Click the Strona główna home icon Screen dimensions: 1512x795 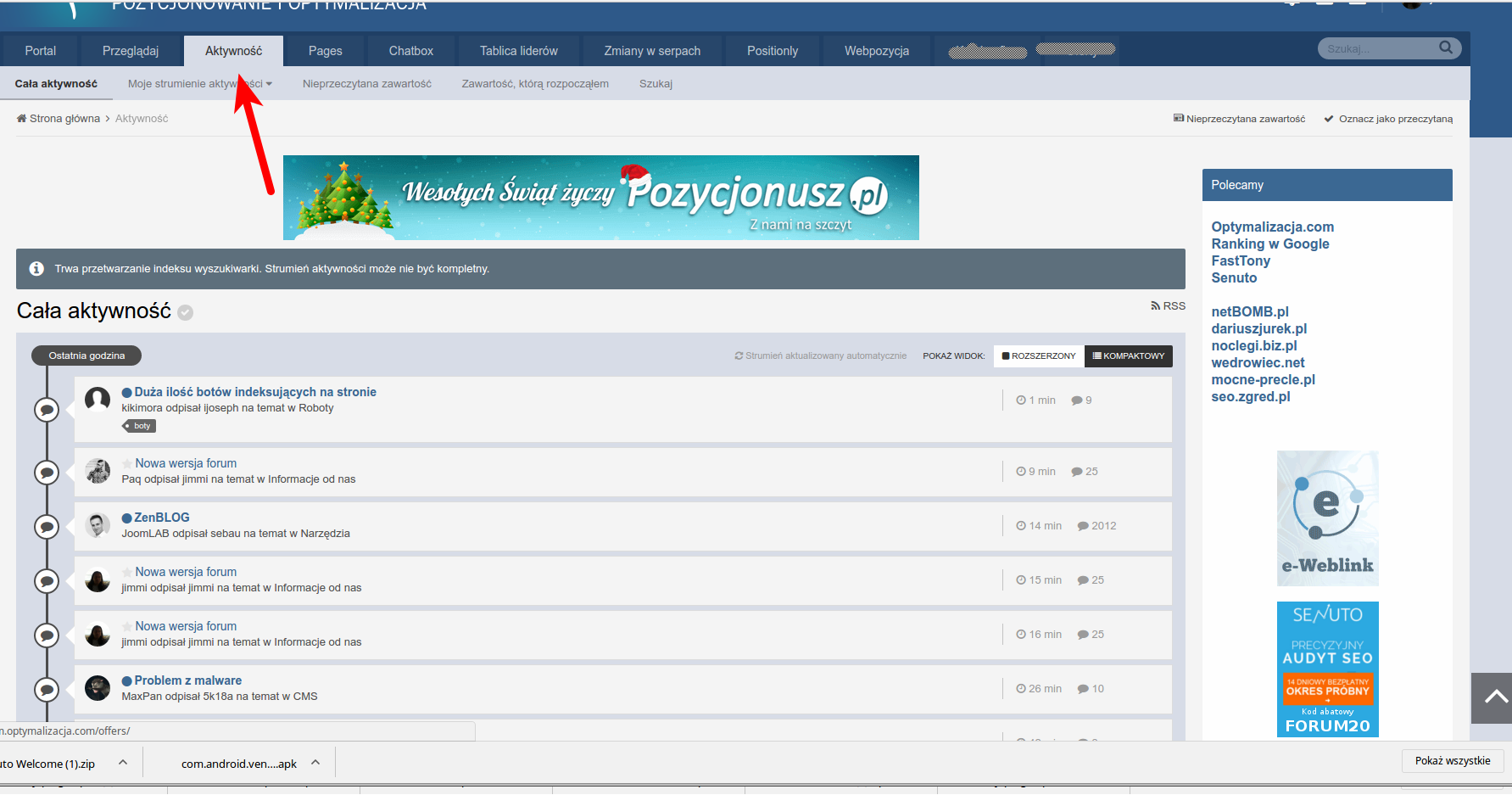(21, 119)
